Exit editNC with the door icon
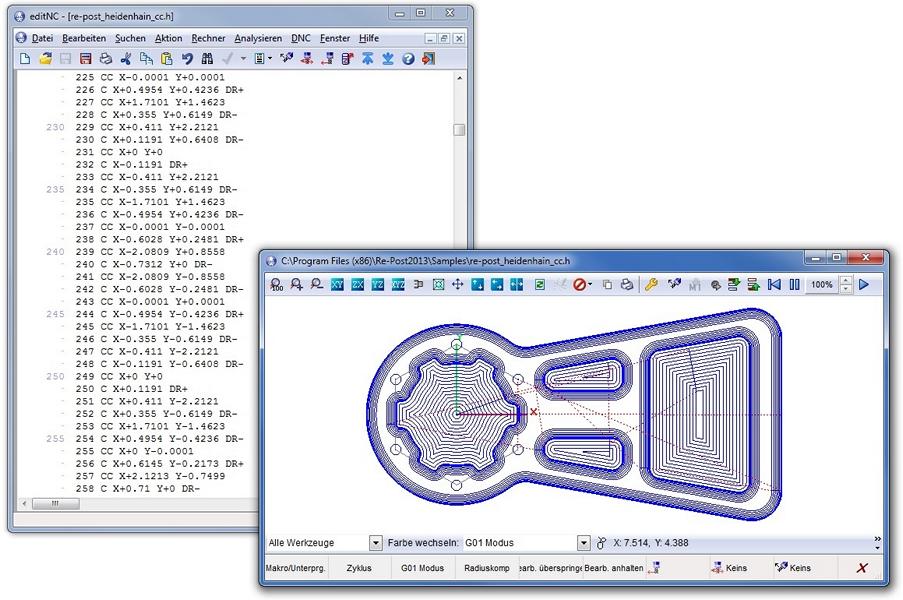This screenshot has width=903, height=600. click(428, 59)
